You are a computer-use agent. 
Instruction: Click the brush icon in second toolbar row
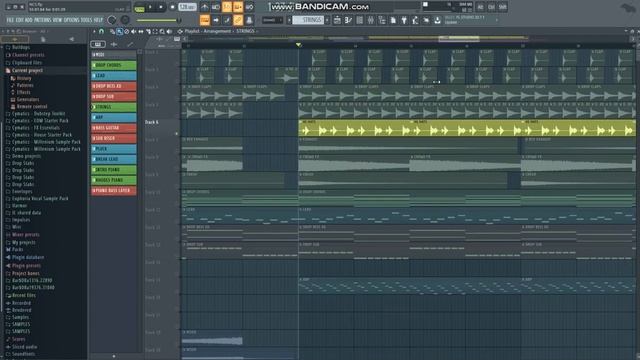[x=227, y=20]
